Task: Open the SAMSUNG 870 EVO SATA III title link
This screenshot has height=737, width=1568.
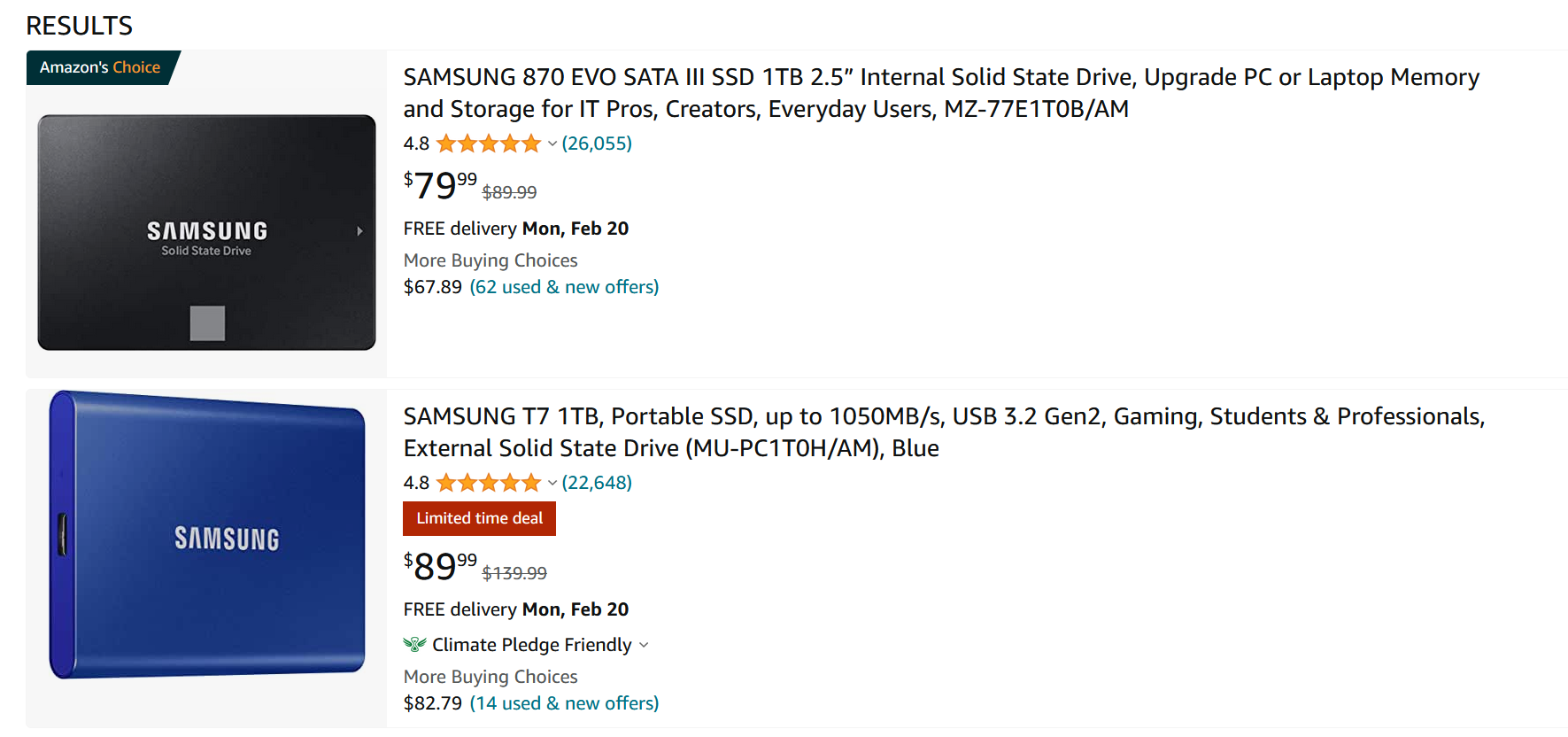Action: [940, 93]
